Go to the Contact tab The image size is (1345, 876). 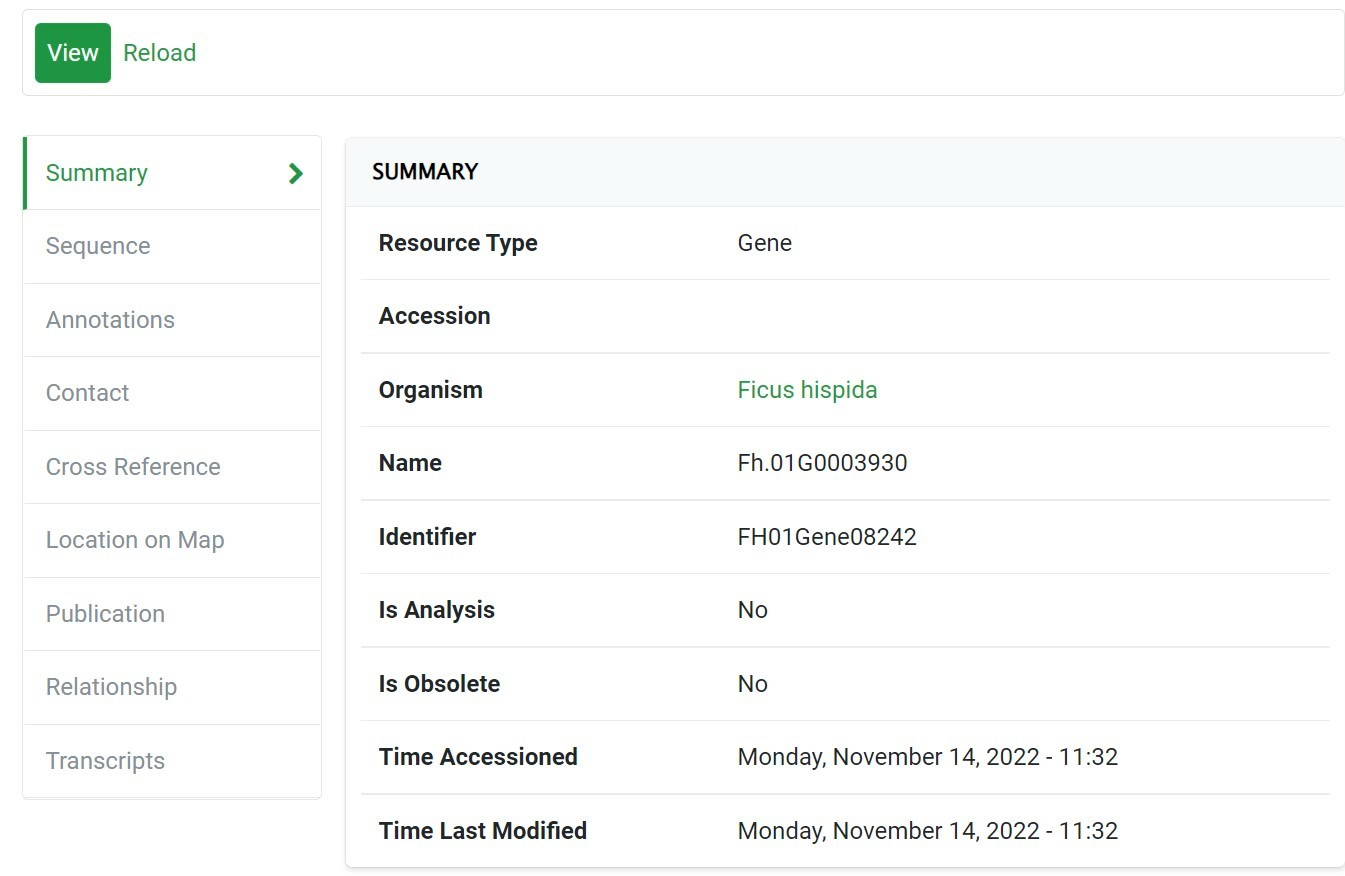click(x=88, y=393)
